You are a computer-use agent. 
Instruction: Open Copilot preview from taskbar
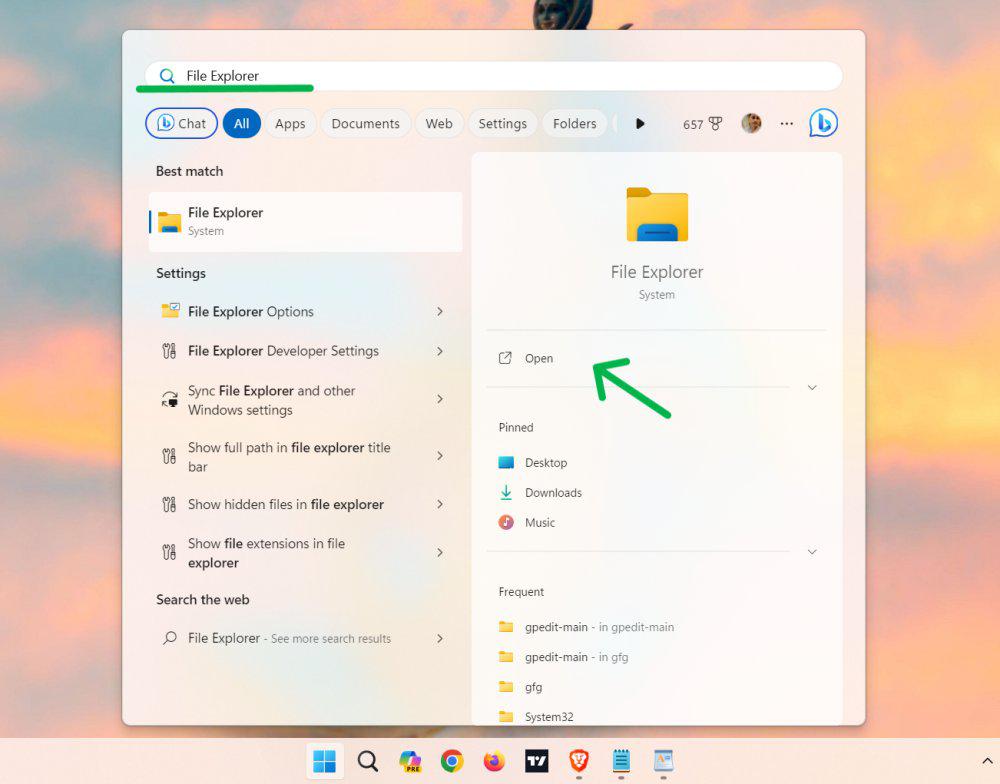click(x=410, y=760)
